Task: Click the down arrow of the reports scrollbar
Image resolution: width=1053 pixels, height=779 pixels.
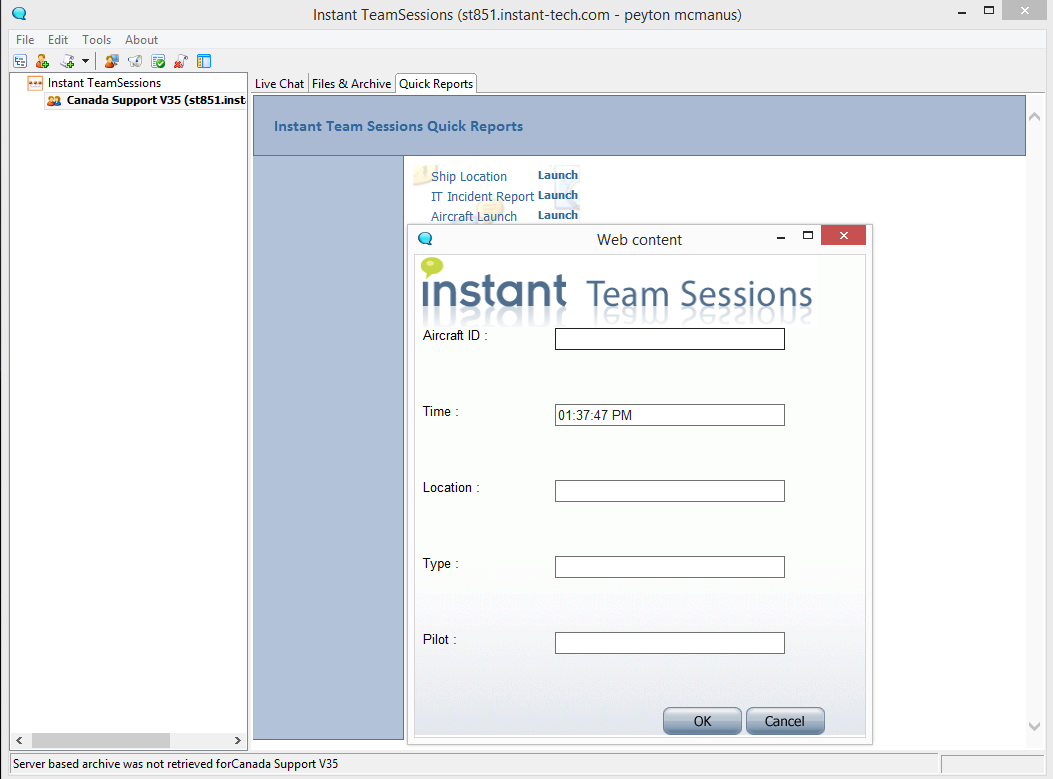Action: pos(1034,726)
